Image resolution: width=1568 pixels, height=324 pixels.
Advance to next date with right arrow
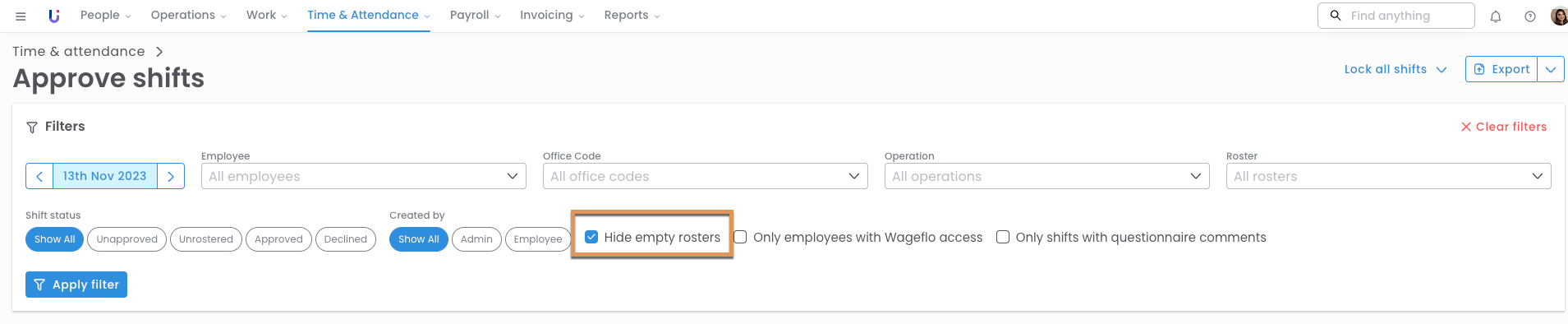(171, 176)
